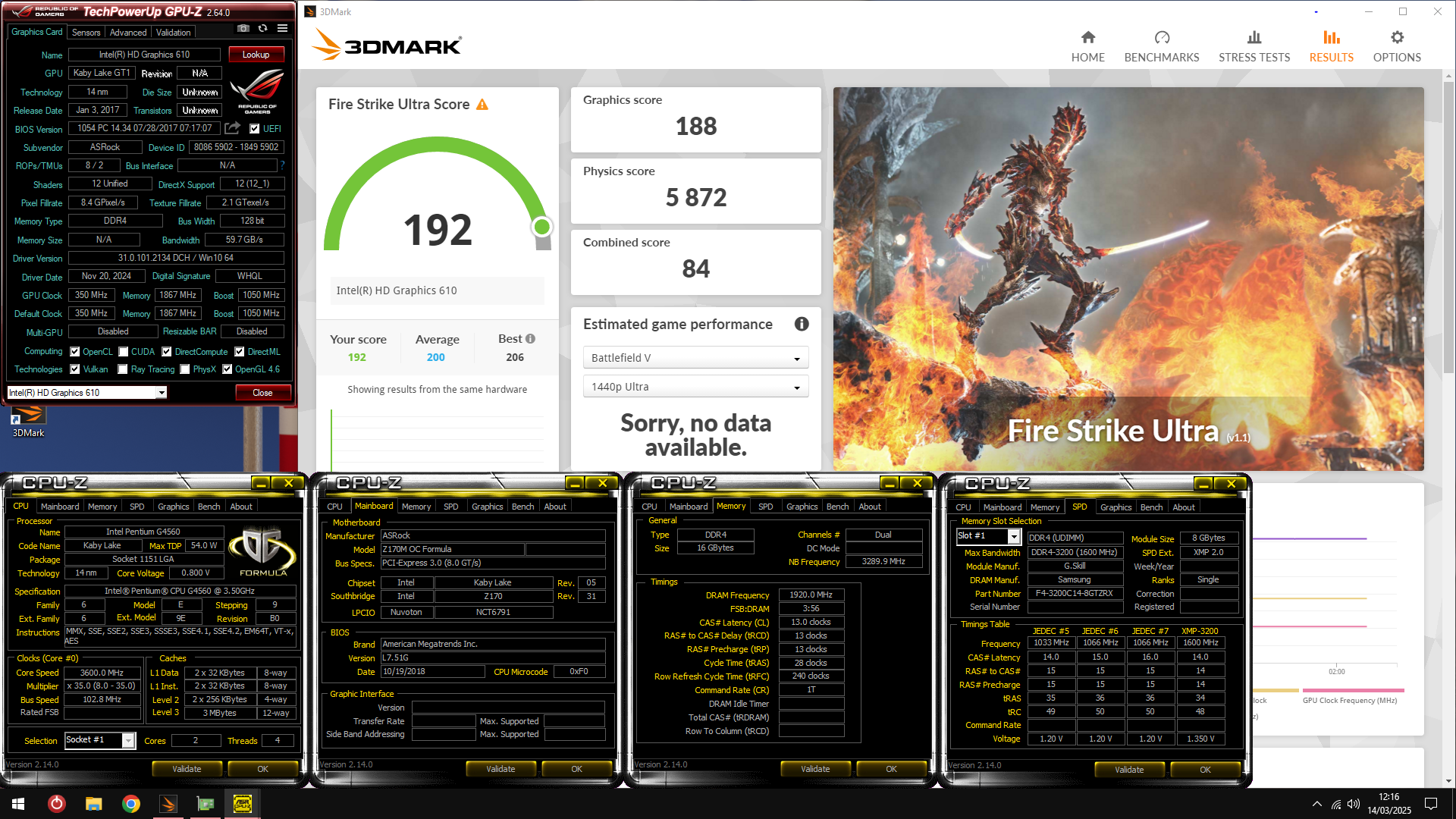Click the network icon in system tray
The image size is (1456, 819).
coord(1335,804)
